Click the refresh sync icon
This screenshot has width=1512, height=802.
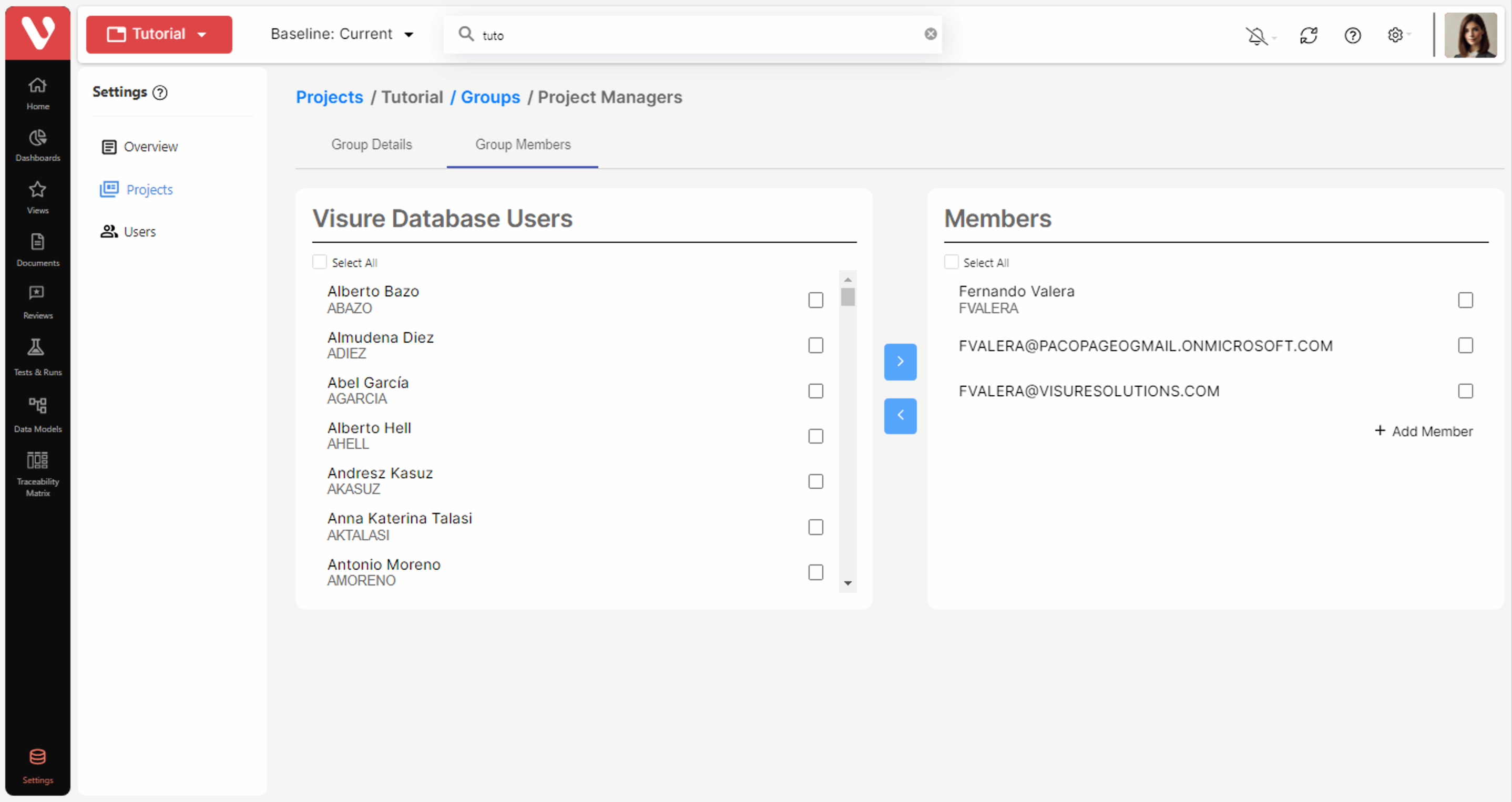1309,36
